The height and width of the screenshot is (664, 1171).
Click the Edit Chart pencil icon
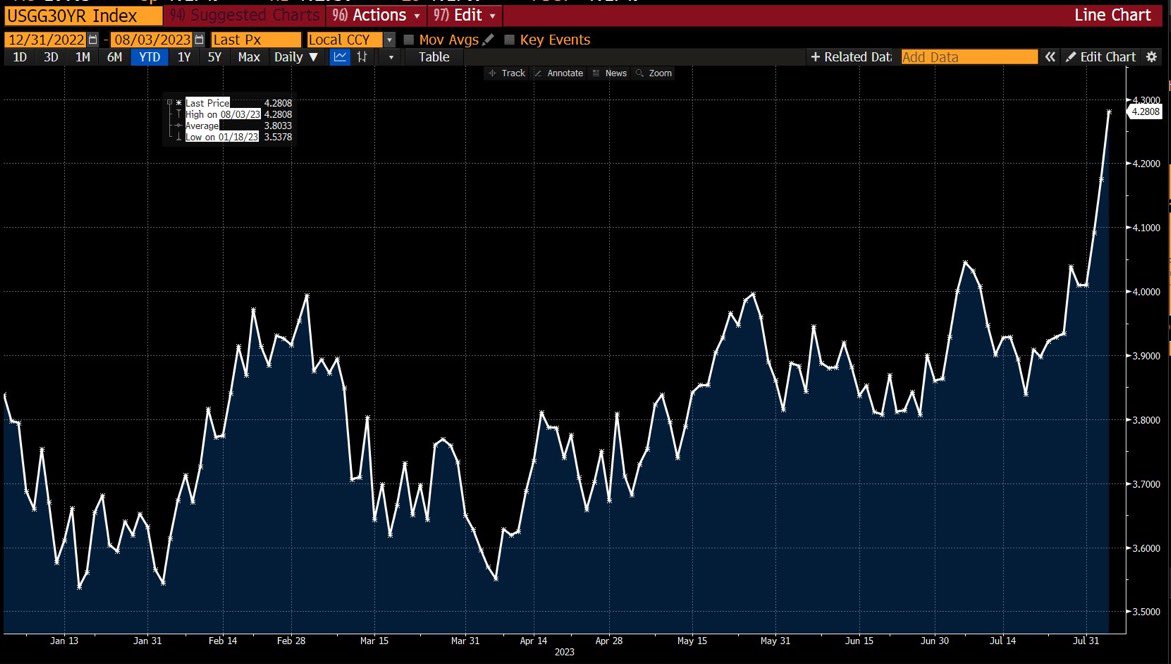click(x=1071, y=57)
